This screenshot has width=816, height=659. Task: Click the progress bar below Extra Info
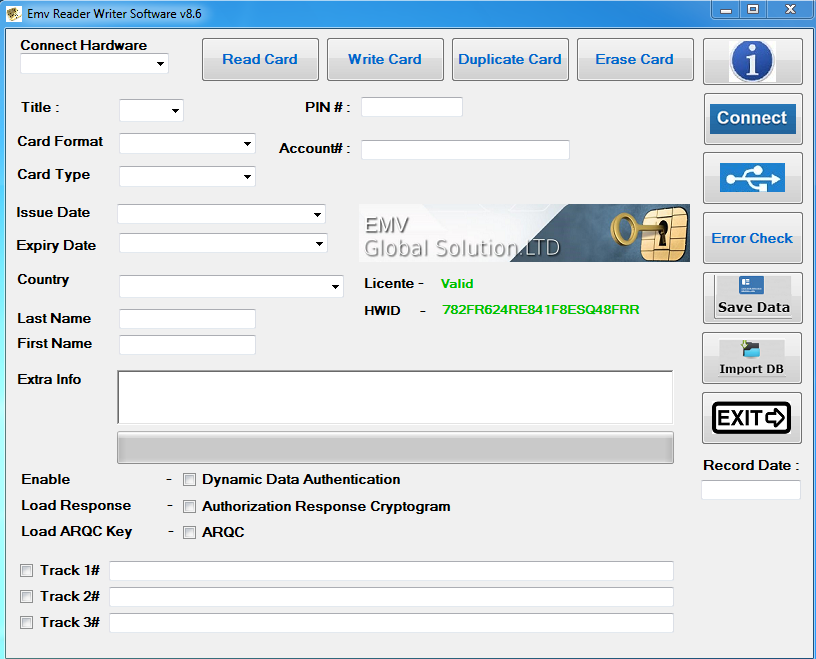[x=395, y=447]
